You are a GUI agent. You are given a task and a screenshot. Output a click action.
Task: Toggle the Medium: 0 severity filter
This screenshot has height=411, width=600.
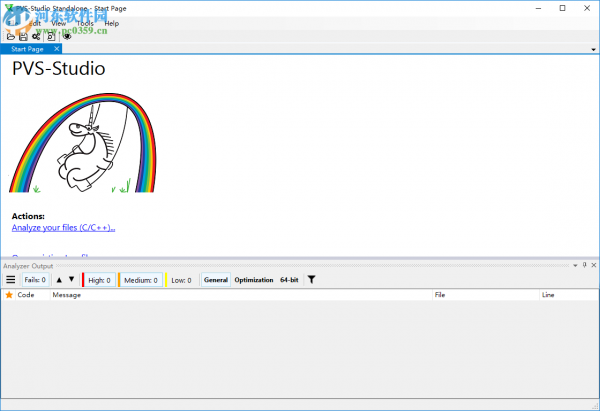coord(140,280)
